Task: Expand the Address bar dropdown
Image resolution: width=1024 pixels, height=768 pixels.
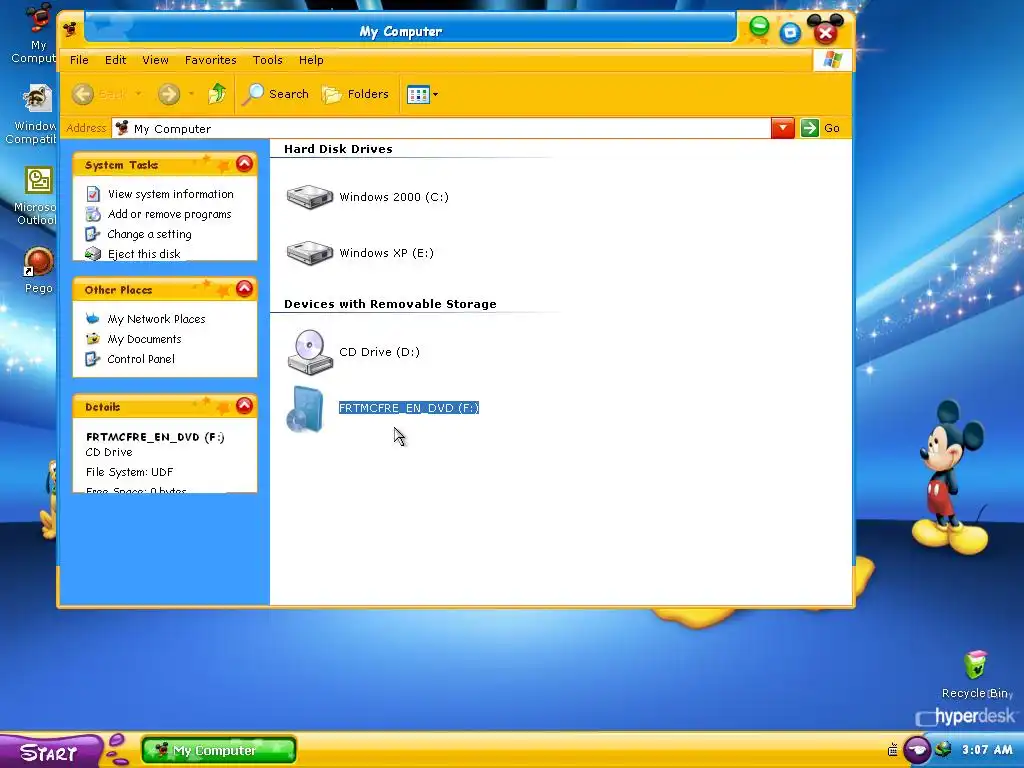Action: click(x=782, y=128)
